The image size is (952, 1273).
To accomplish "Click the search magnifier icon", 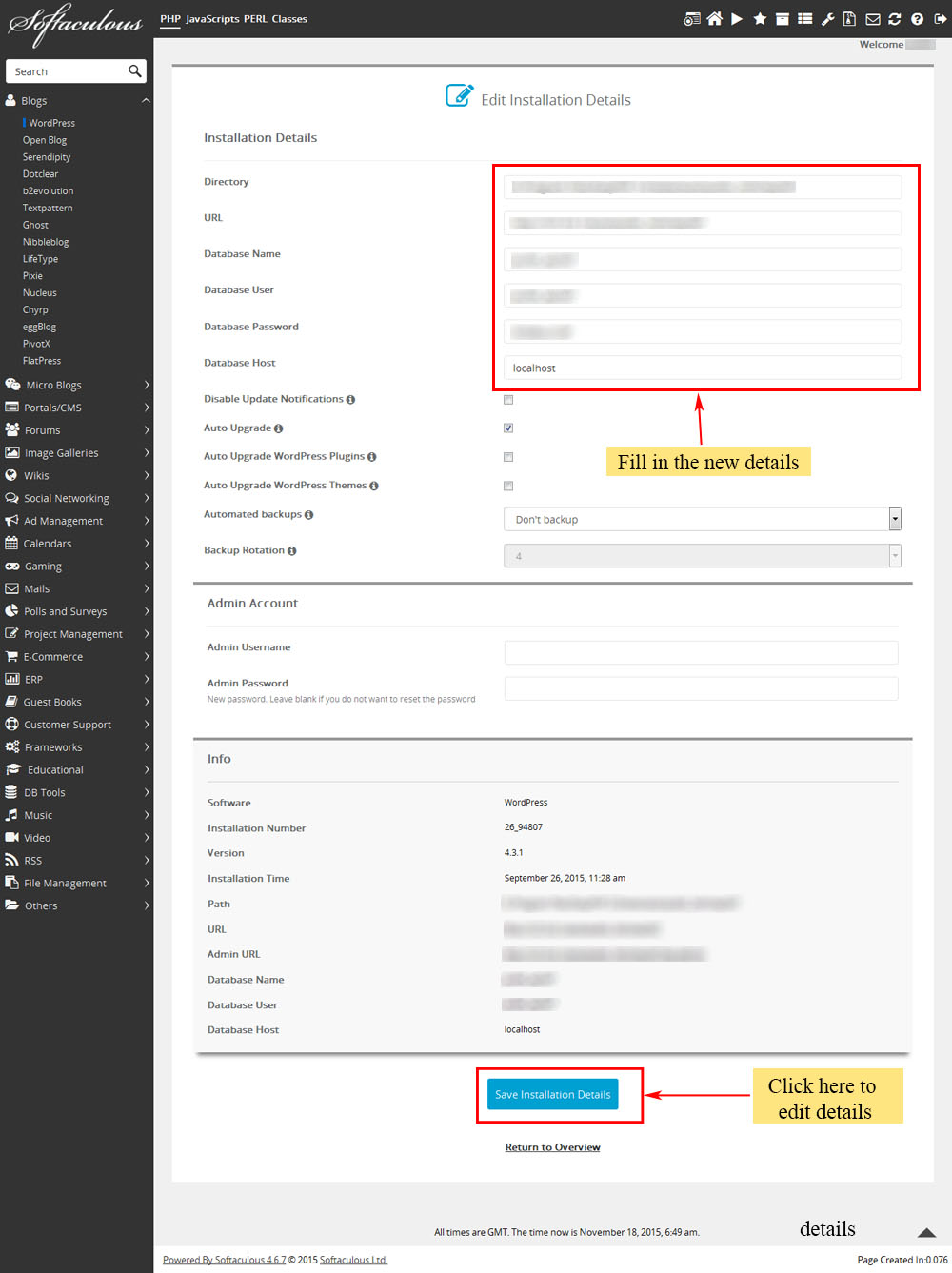I will [135, 71].
